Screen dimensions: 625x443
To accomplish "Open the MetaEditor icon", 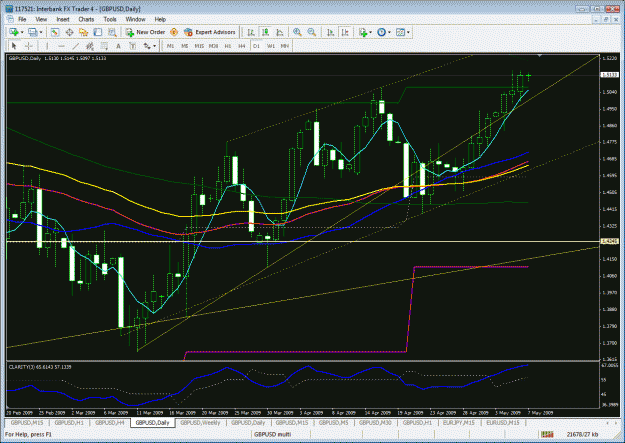I will (x=174, y=32).
